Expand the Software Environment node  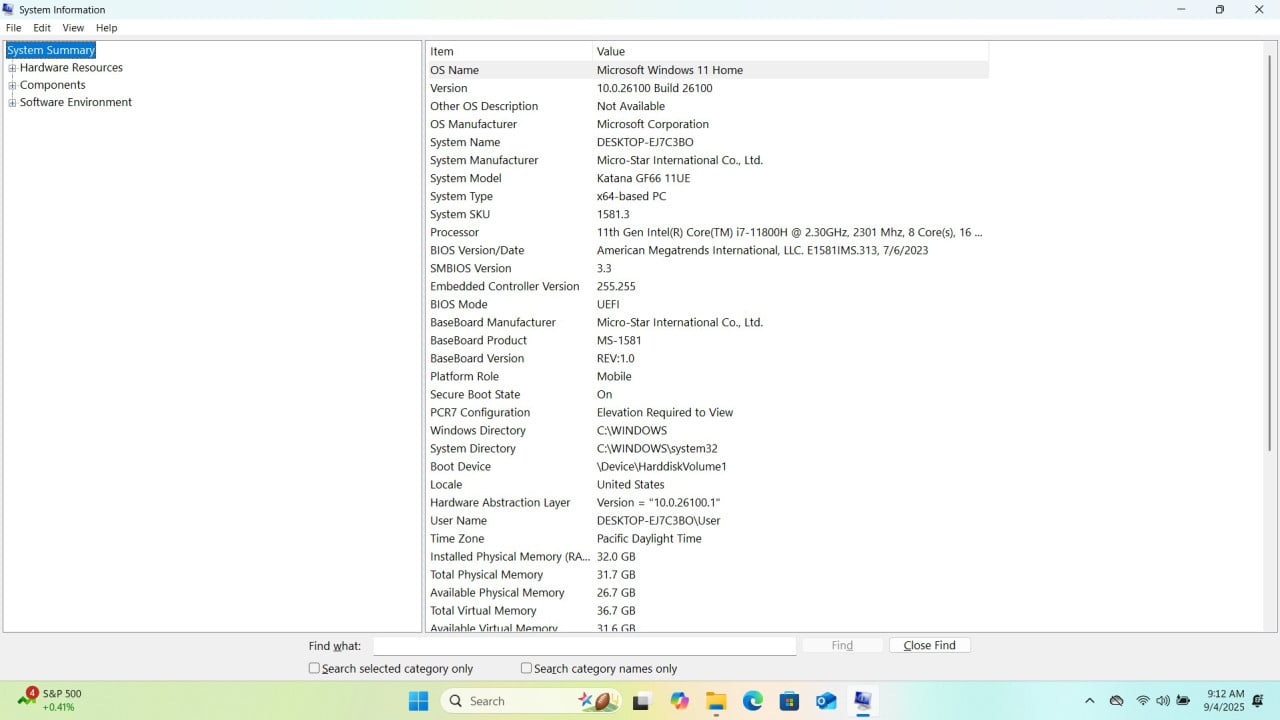point(12,102)
